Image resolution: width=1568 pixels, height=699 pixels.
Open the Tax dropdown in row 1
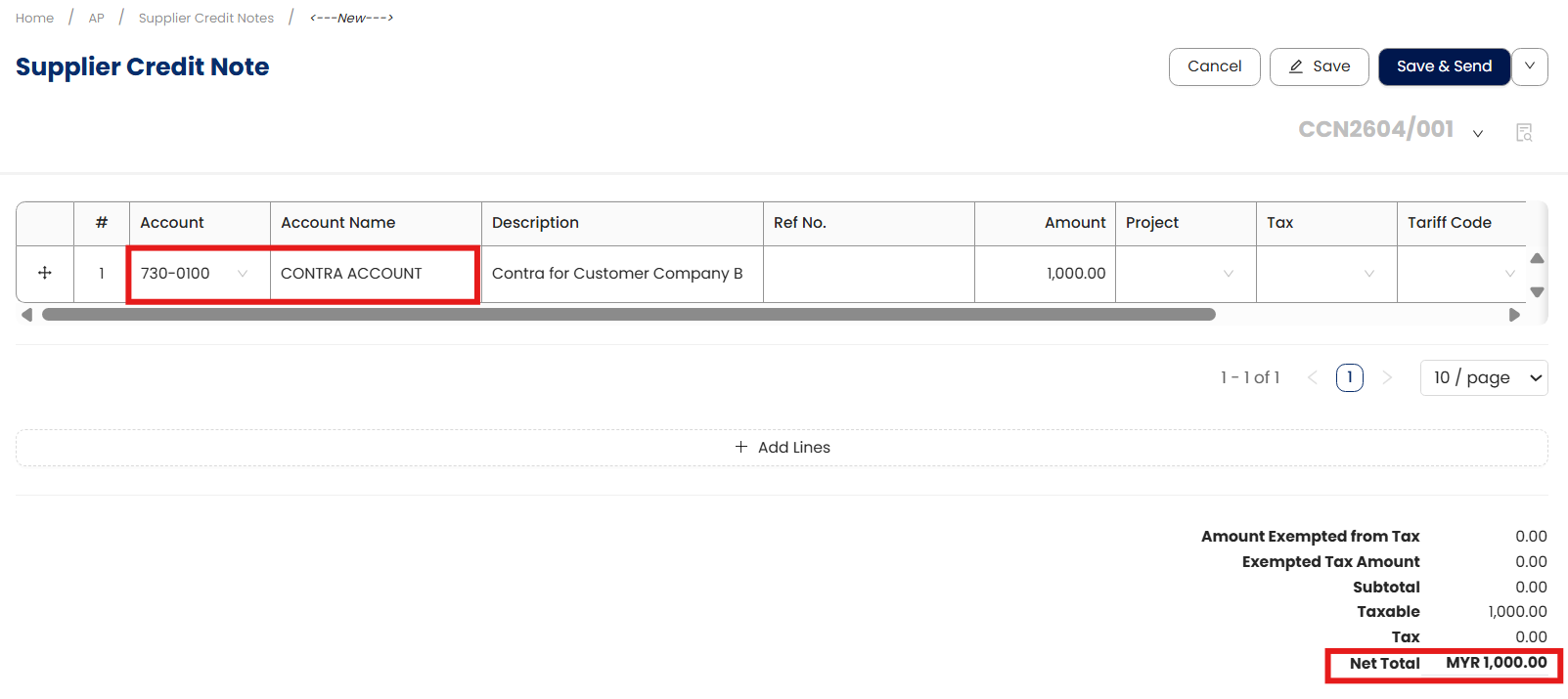click(1368, 274)
